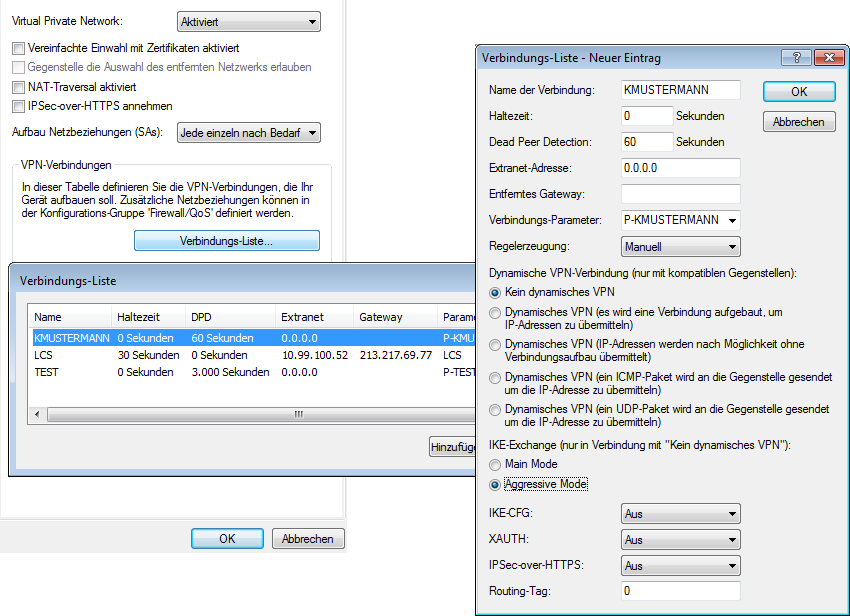Screen dimensions: 850x616
Task: Close the Neuer Eintrag dialog
Action: click(x=824, y=58)
